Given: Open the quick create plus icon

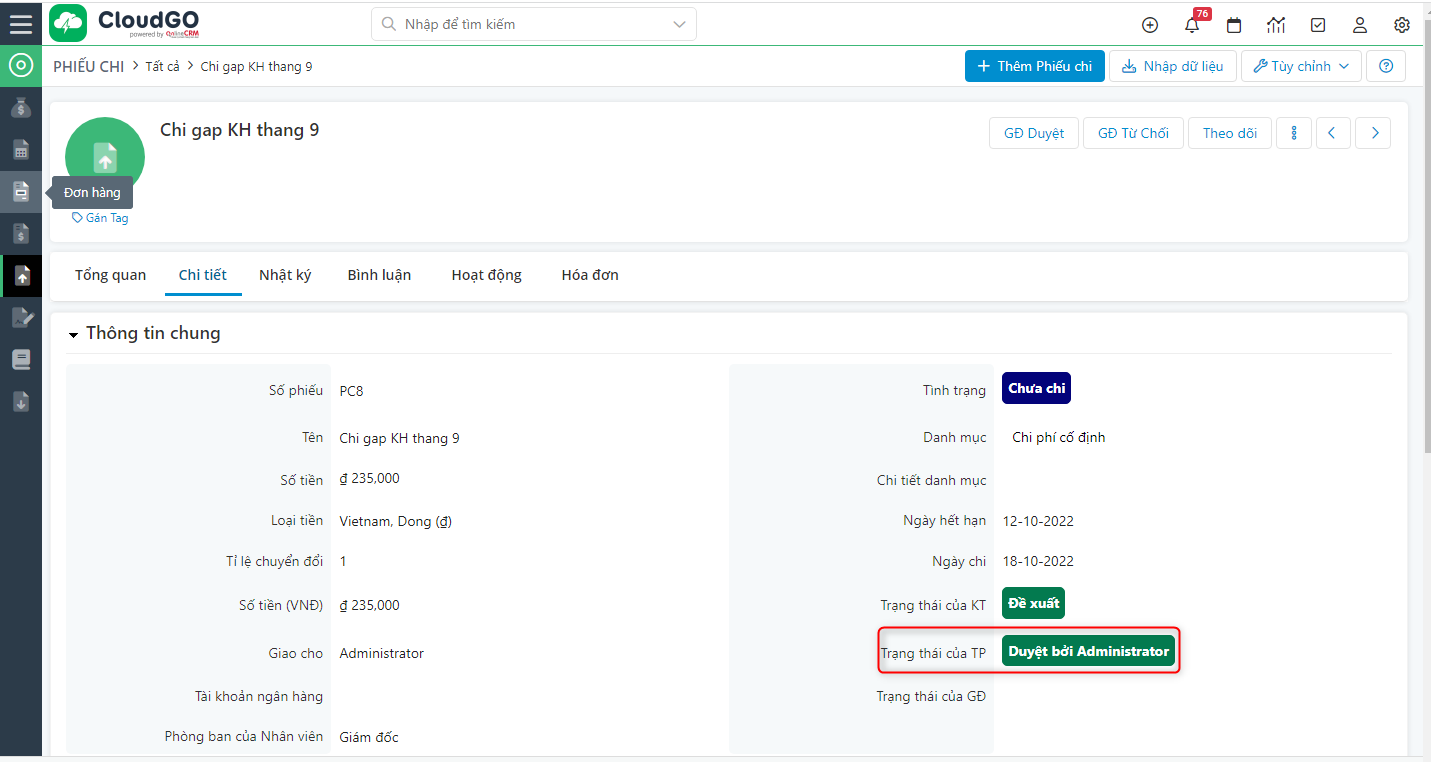Looking at the screenshot, I should point(1149,25).
